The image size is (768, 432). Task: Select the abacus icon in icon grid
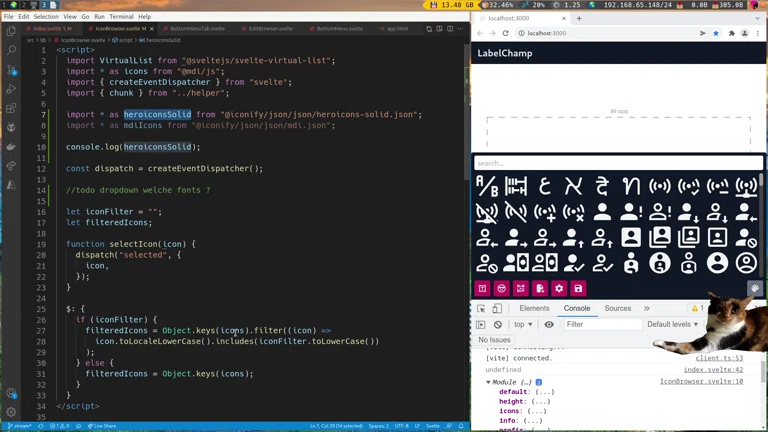(x=516, y=187)
